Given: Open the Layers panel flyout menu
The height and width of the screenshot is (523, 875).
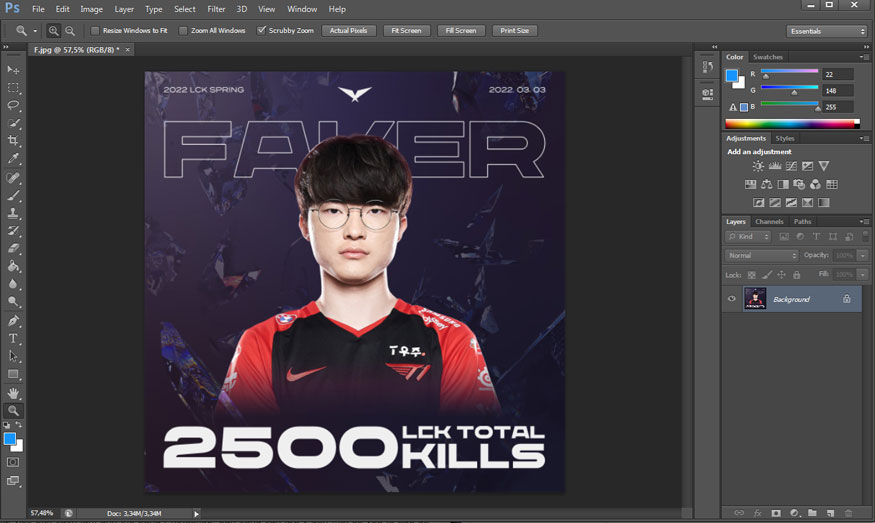Looking at the screenshot, I should point(864,222).
